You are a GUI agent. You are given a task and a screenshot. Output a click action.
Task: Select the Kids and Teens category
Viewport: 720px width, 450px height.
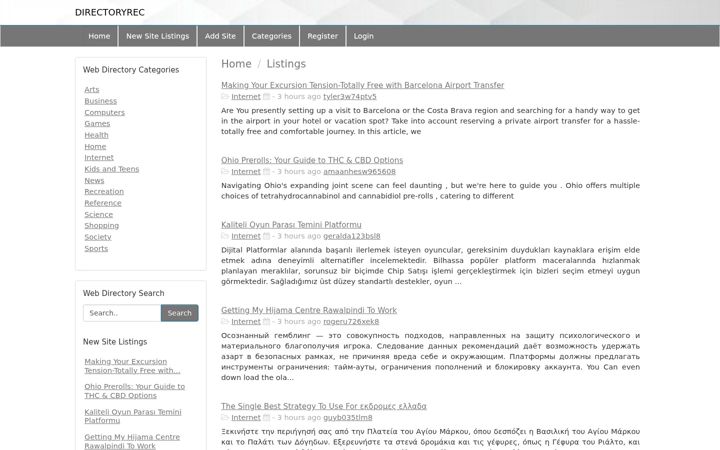click(112, 169)
